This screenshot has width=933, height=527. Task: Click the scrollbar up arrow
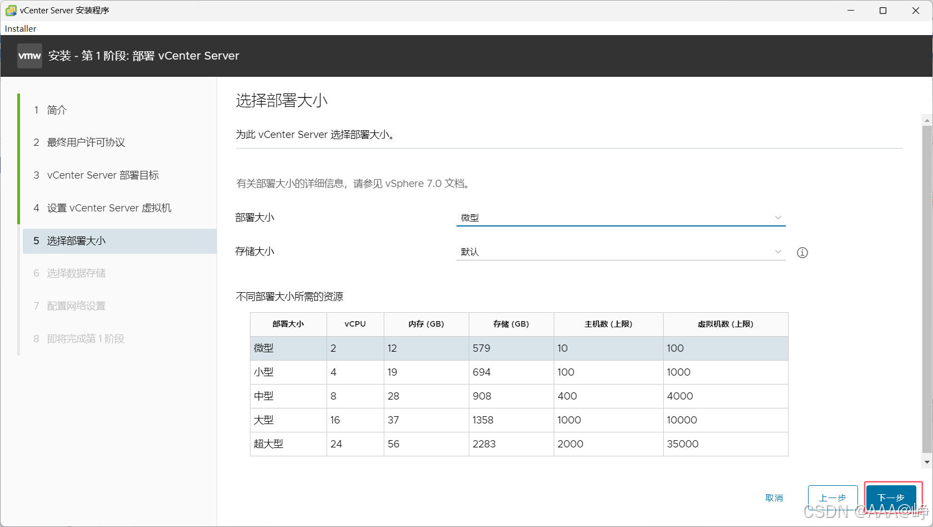click(x=927, y=121)
